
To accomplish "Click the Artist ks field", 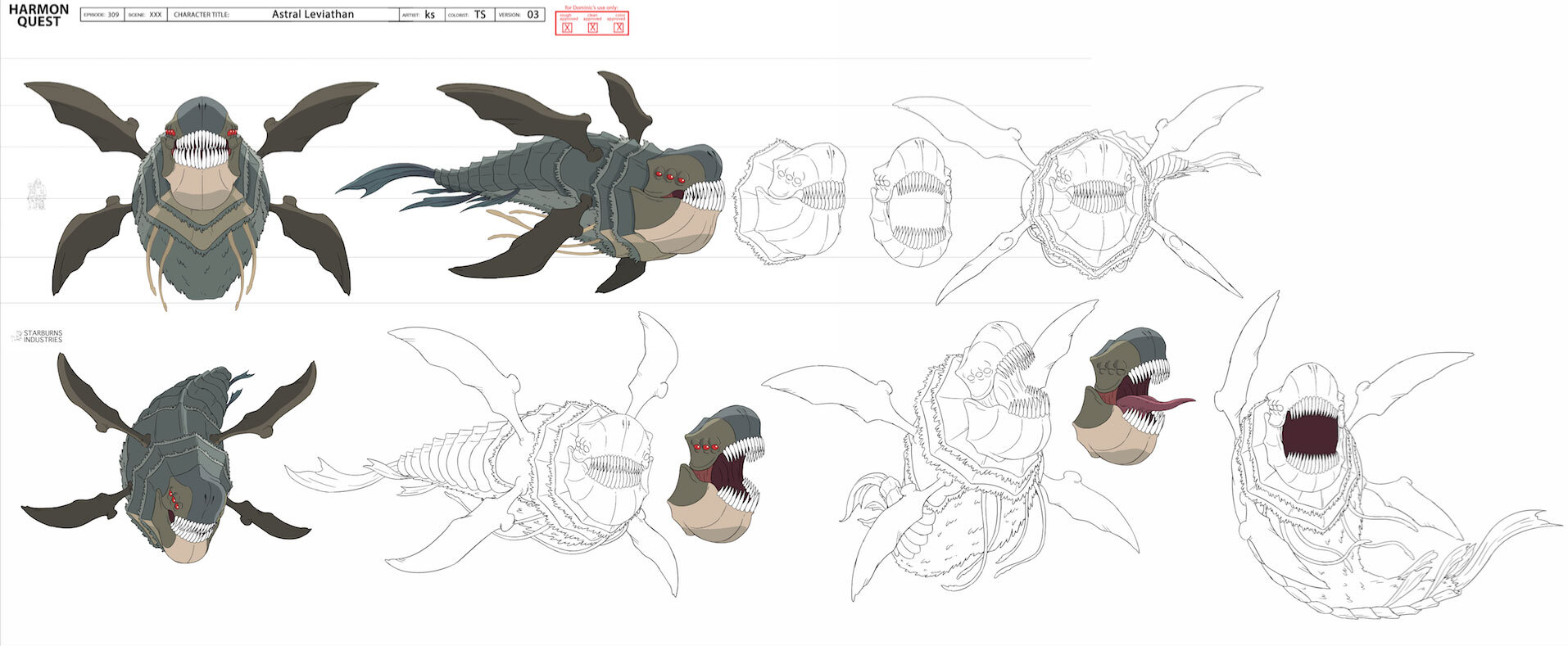I will tap(422, 15).
